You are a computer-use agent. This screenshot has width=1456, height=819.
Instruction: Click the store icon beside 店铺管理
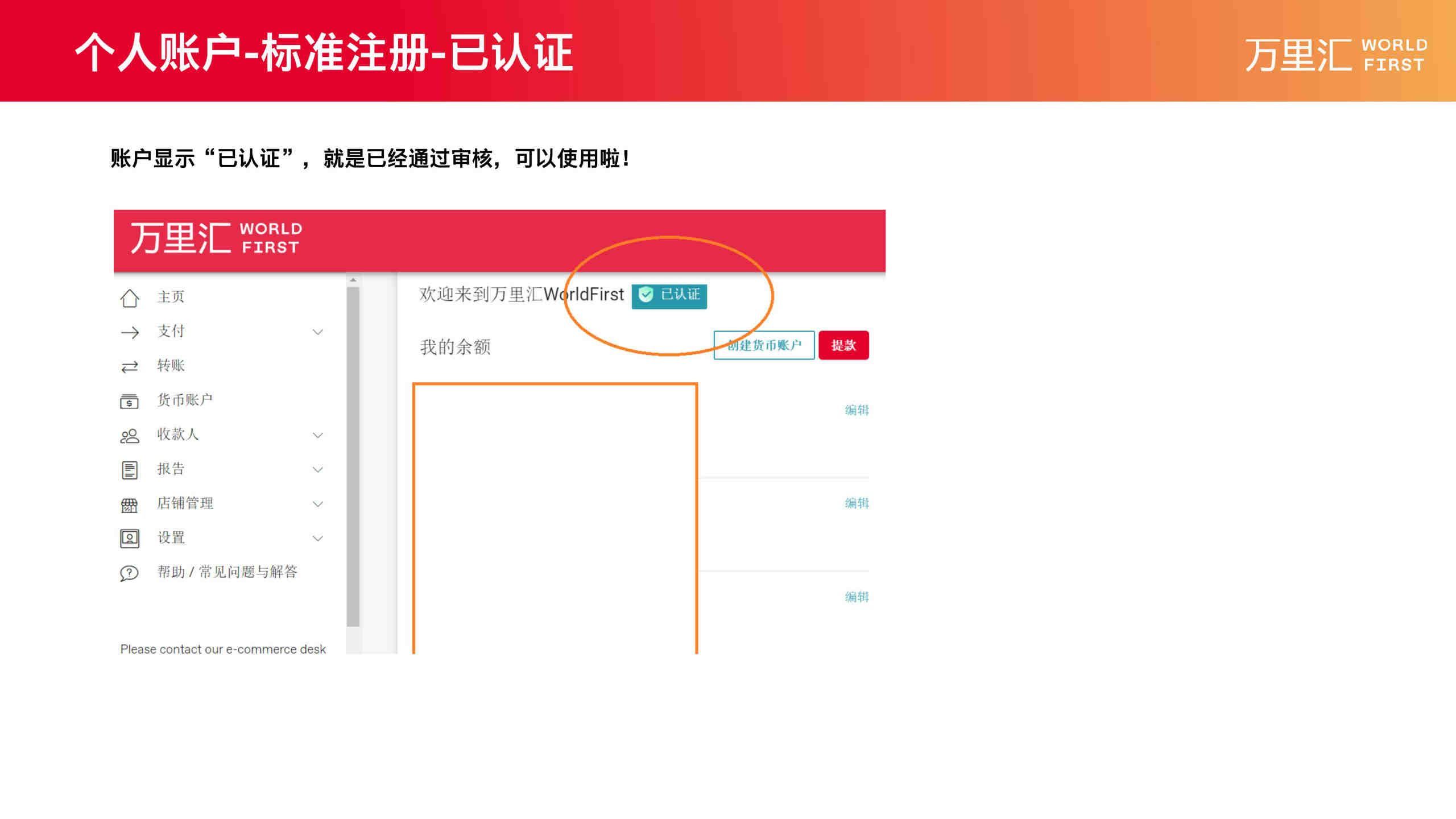point(129,505)
